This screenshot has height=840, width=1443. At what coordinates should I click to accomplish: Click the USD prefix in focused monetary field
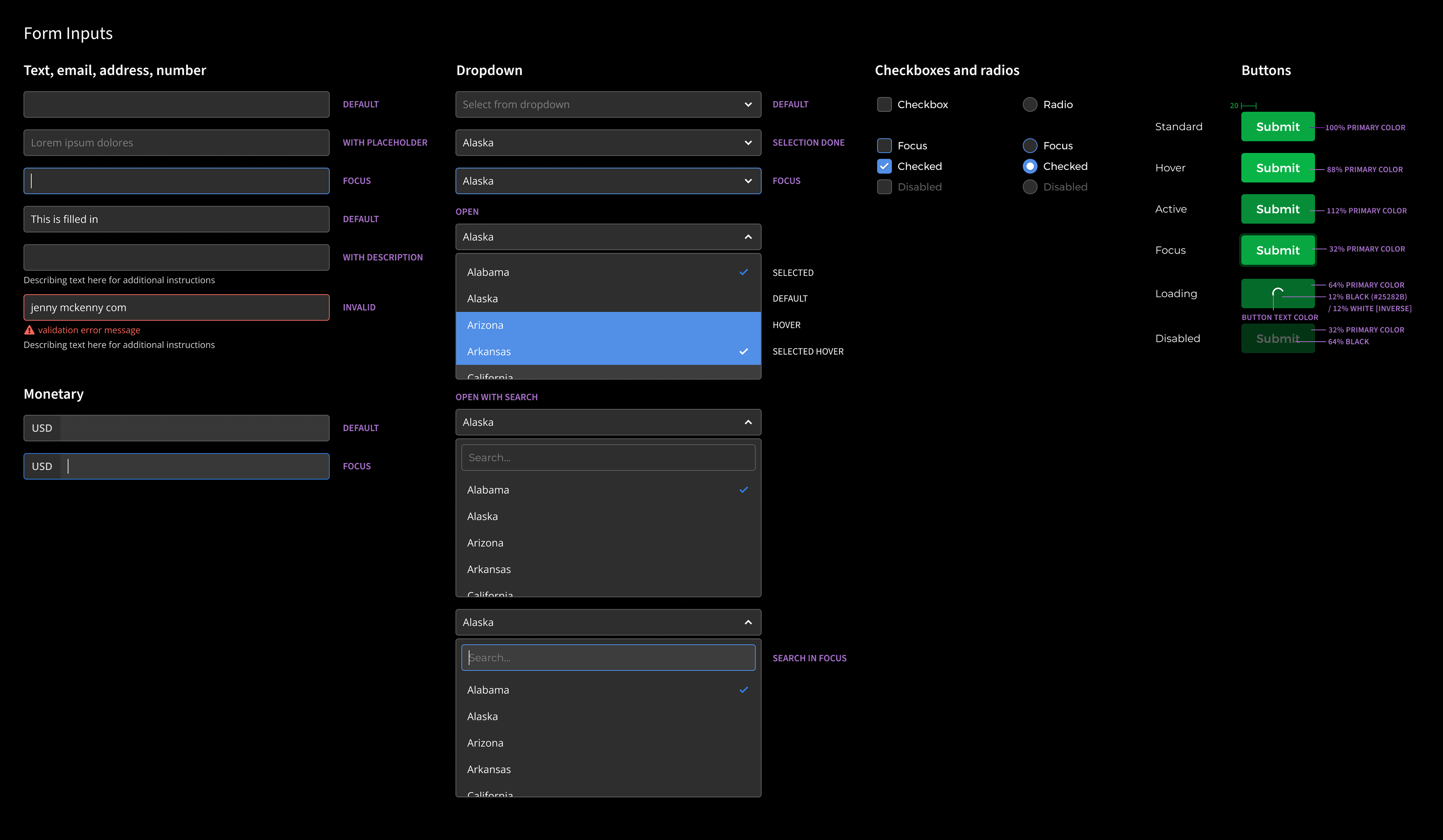point(42,466)
